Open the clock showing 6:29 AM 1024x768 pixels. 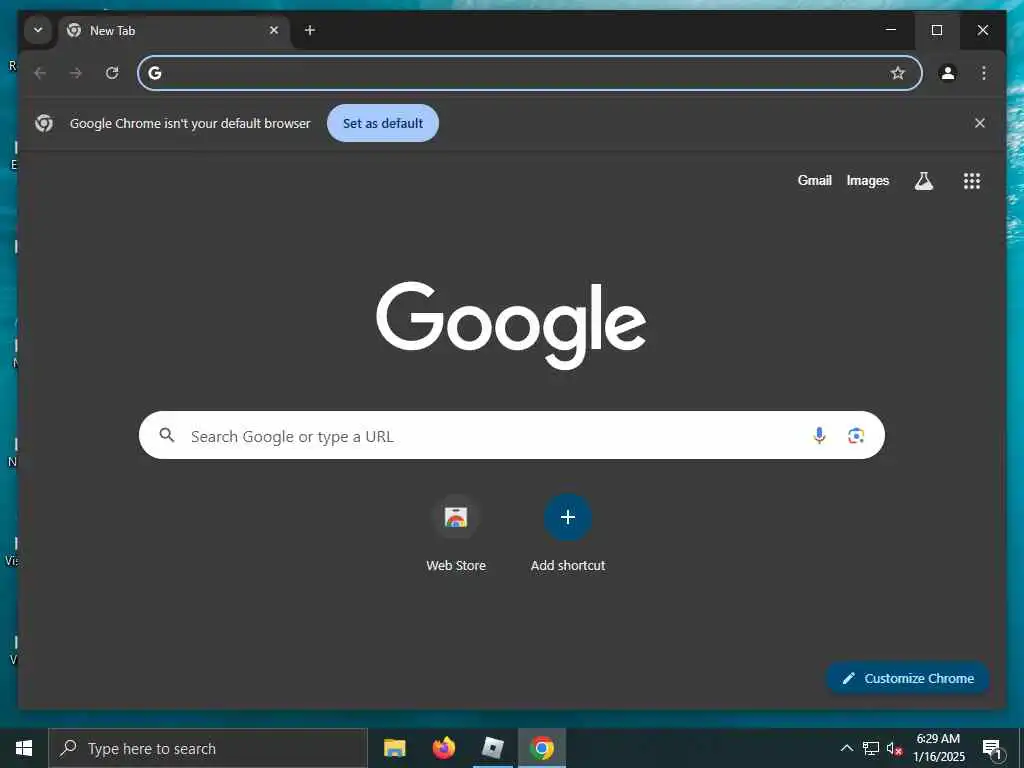click(x=938, y=748)
